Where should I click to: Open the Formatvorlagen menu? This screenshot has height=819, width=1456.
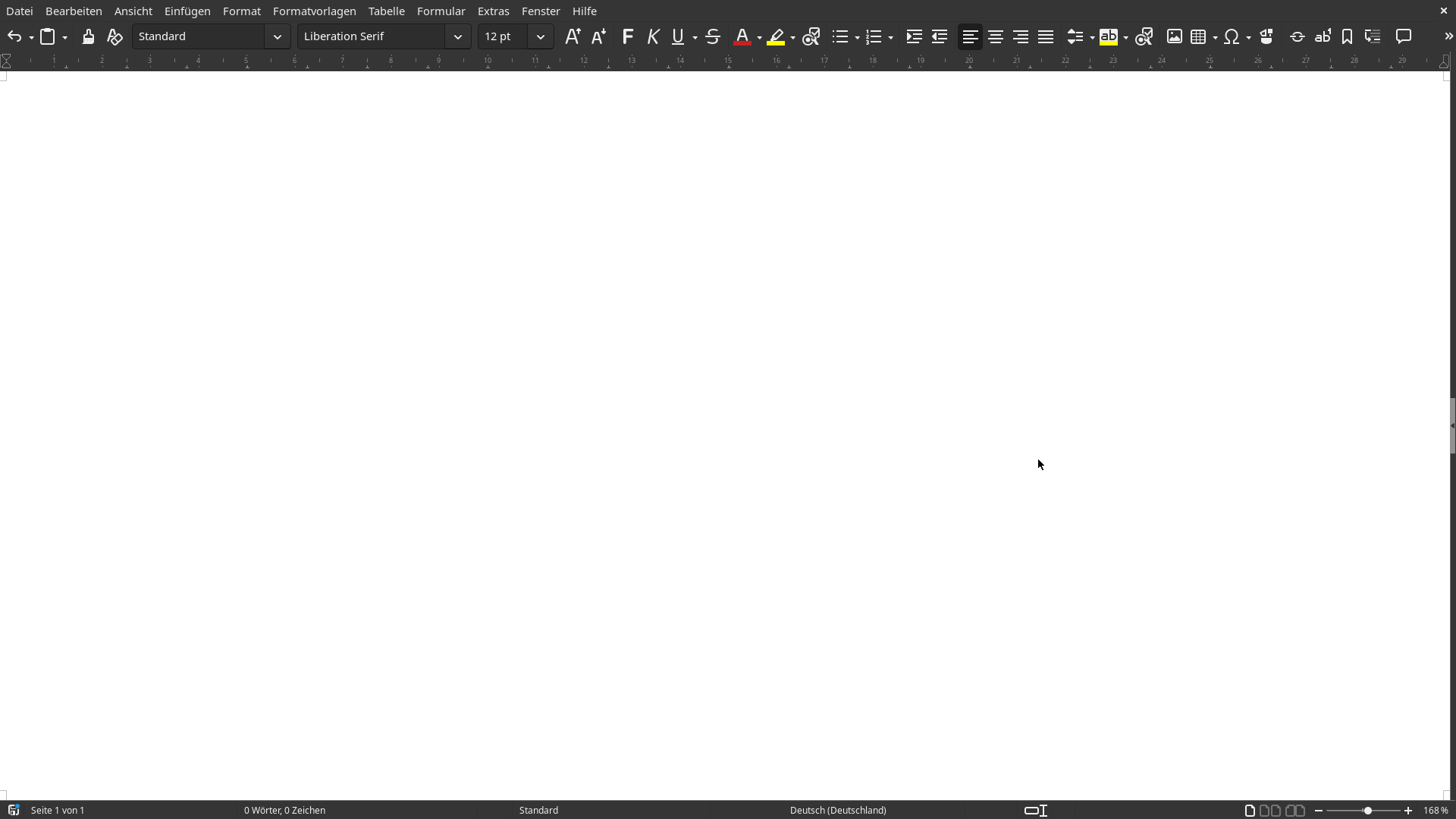[314, 11]
